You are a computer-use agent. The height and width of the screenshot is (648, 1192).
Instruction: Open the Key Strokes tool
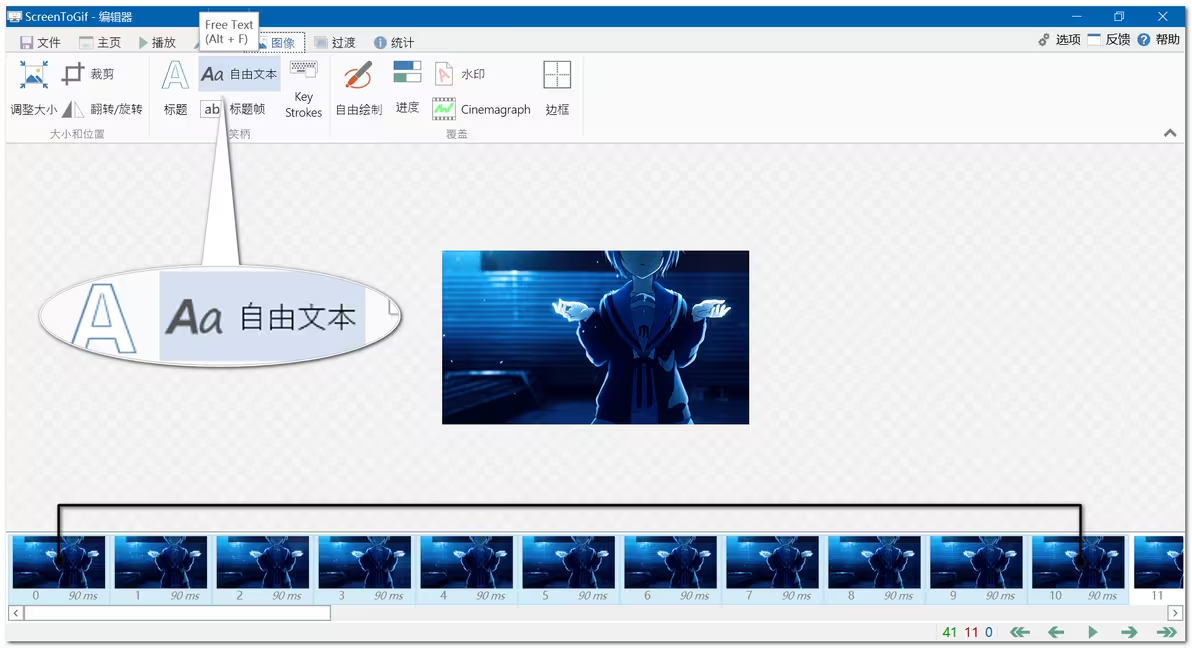click(x=303, y=89)
